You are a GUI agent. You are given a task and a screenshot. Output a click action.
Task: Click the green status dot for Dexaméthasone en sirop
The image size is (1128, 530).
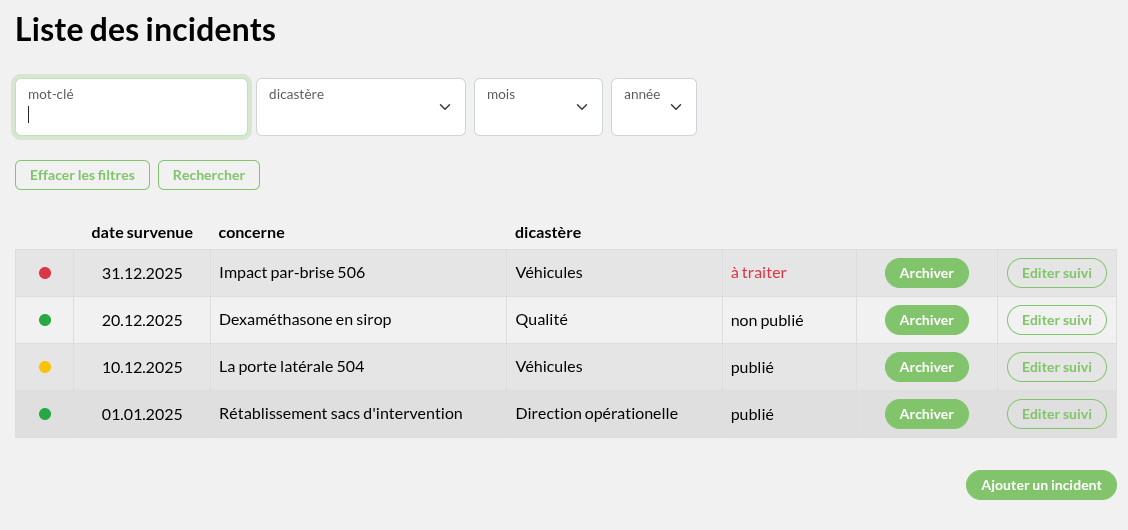coord(45,320)
